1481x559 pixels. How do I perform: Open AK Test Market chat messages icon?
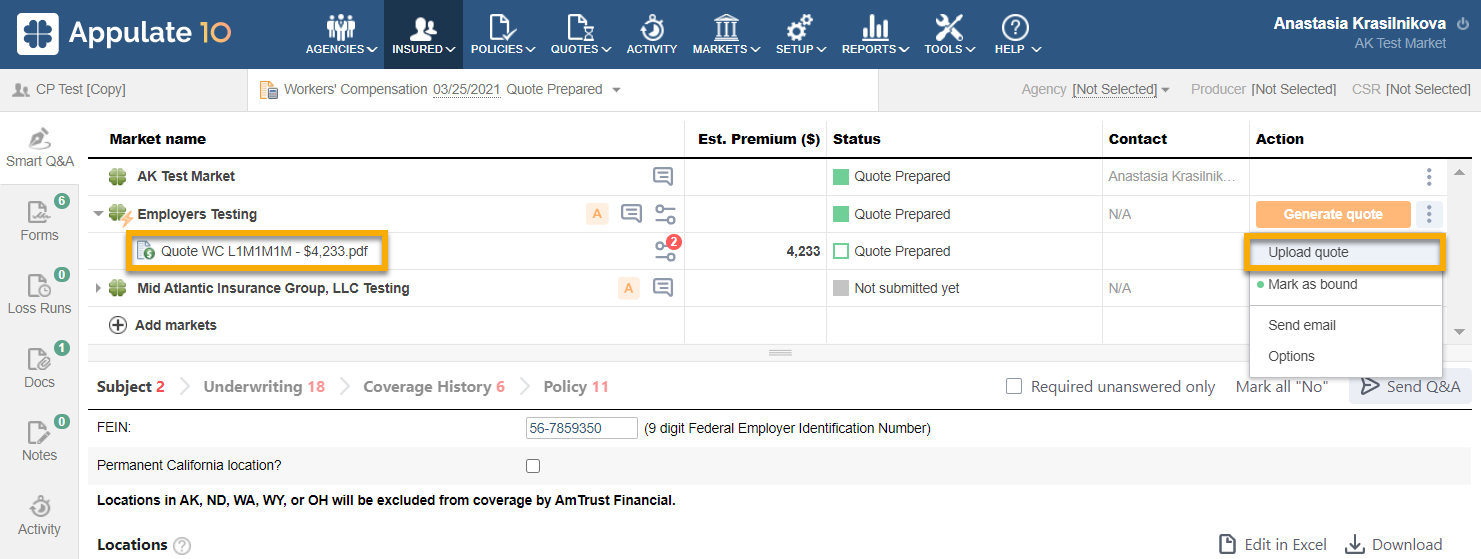(x=663, y=176)
